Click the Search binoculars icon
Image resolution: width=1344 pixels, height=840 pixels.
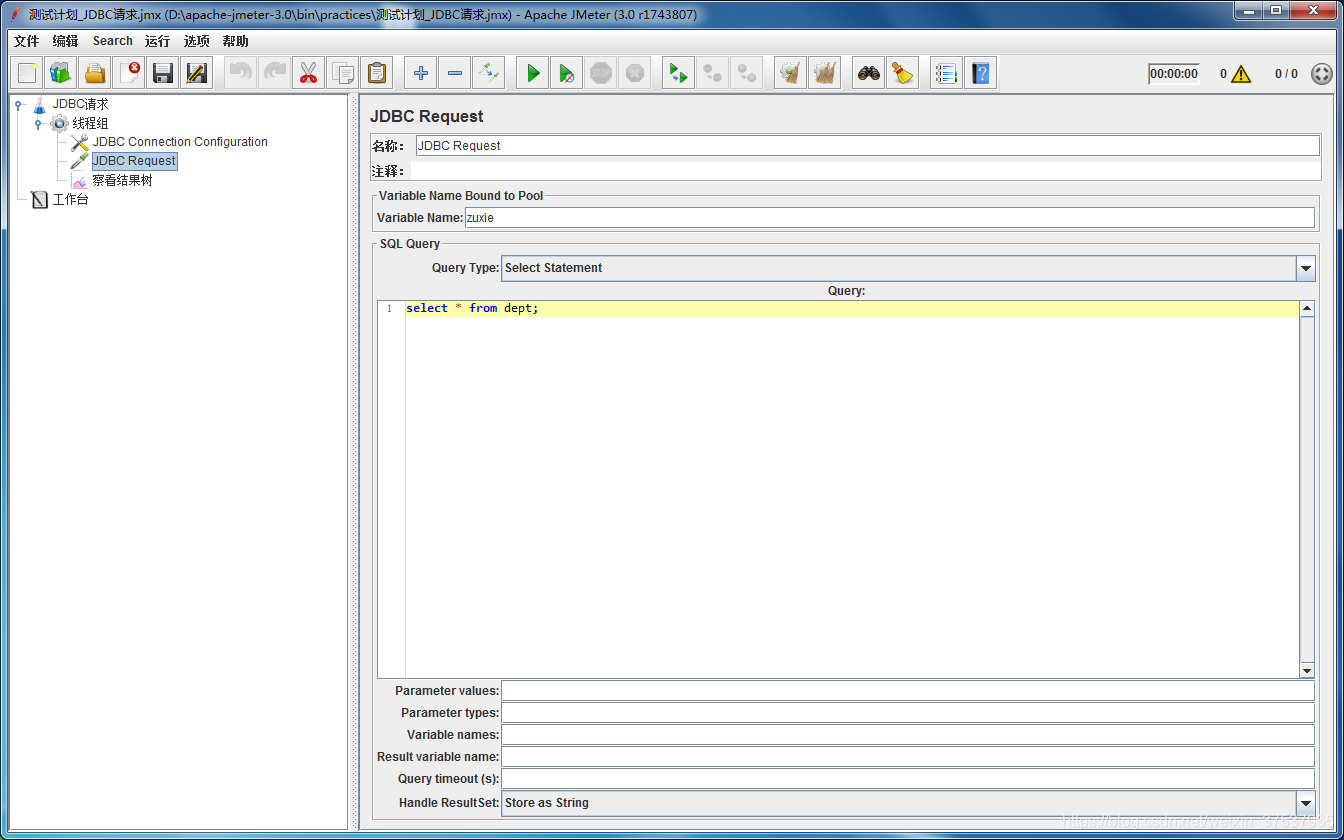click(x=869, y=73)
